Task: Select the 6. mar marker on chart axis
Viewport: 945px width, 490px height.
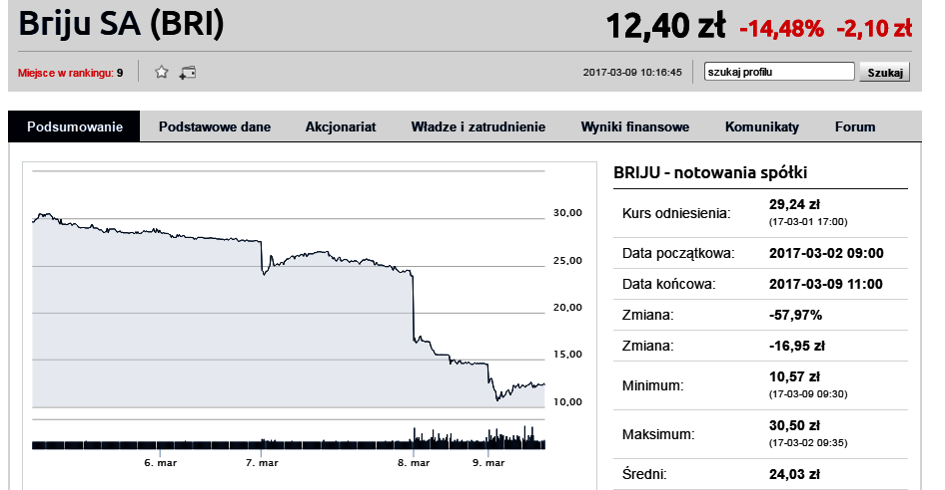Action: coord(160,463)
